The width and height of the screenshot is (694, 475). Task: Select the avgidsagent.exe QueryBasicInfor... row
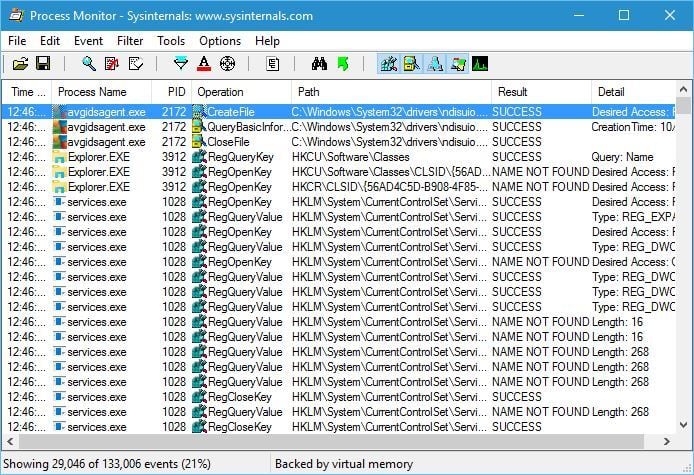[339, 127]
